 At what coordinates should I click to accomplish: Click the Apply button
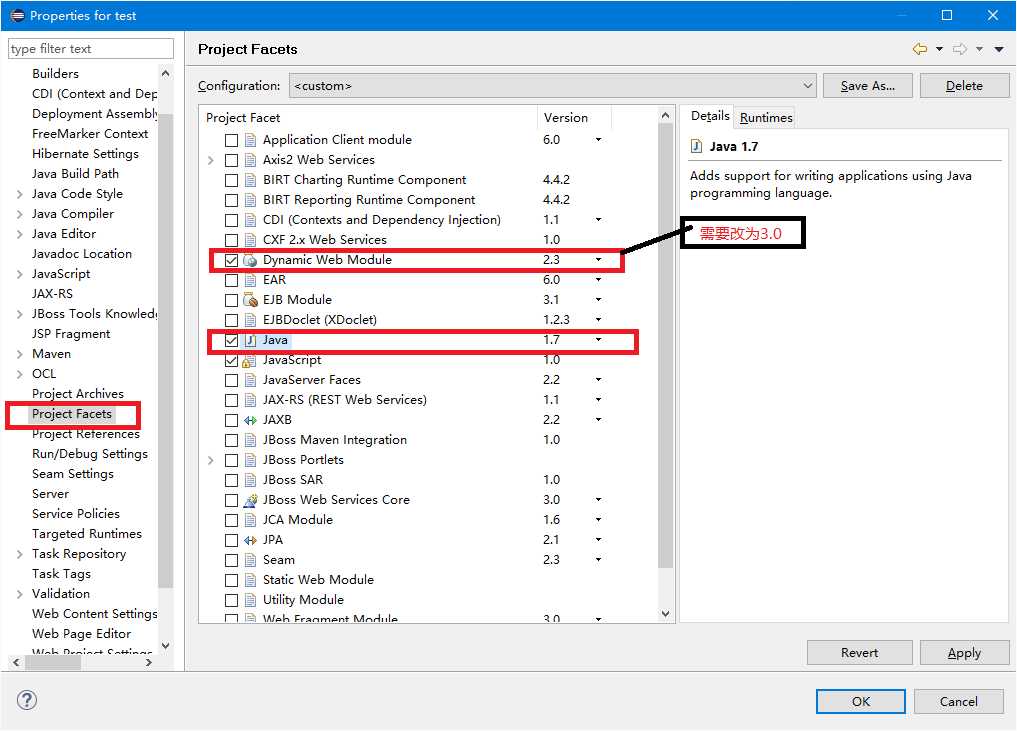(964, 653)
